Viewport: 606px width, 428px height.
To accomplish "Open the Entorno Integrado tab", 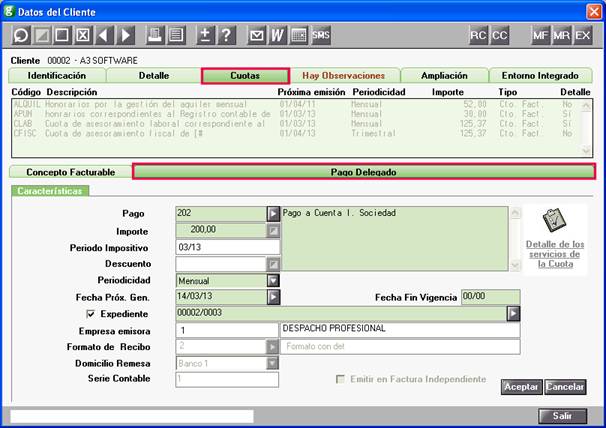I will (540, 76).
